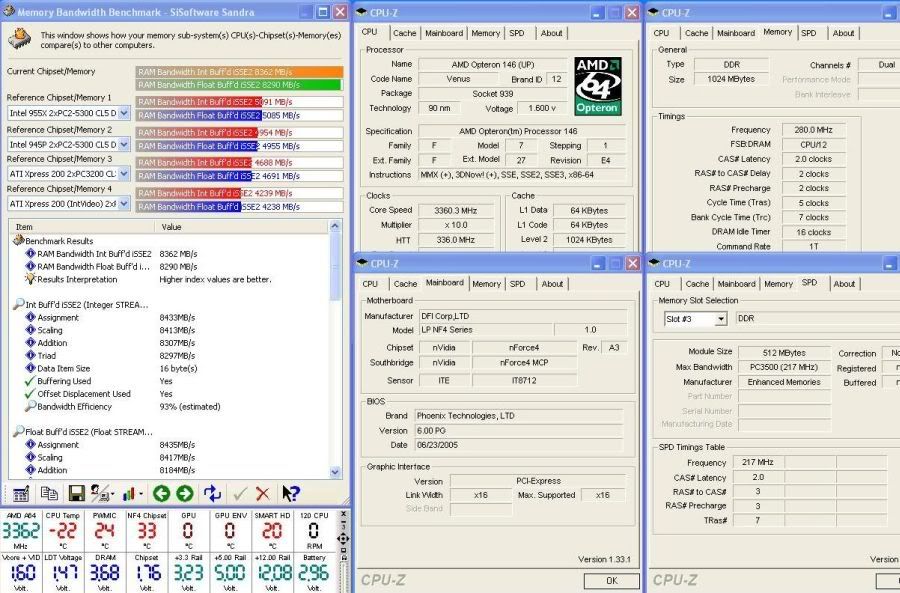Open About tab in top-left CPU-Z window
Screen dimensions: 900x593
(551, 33)
